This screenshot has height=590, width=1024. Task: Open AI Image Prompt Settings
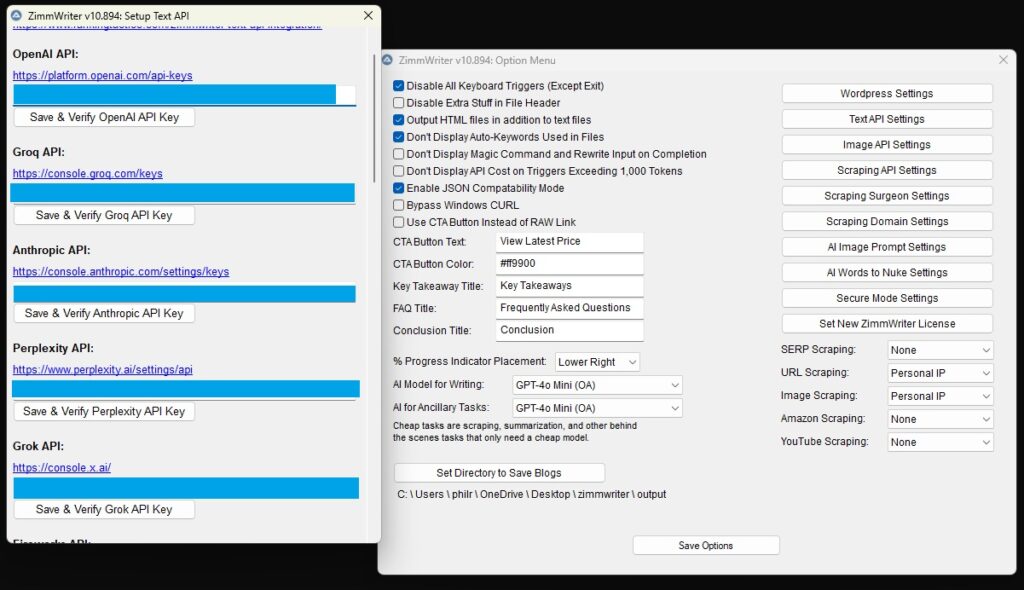(887, 246)
